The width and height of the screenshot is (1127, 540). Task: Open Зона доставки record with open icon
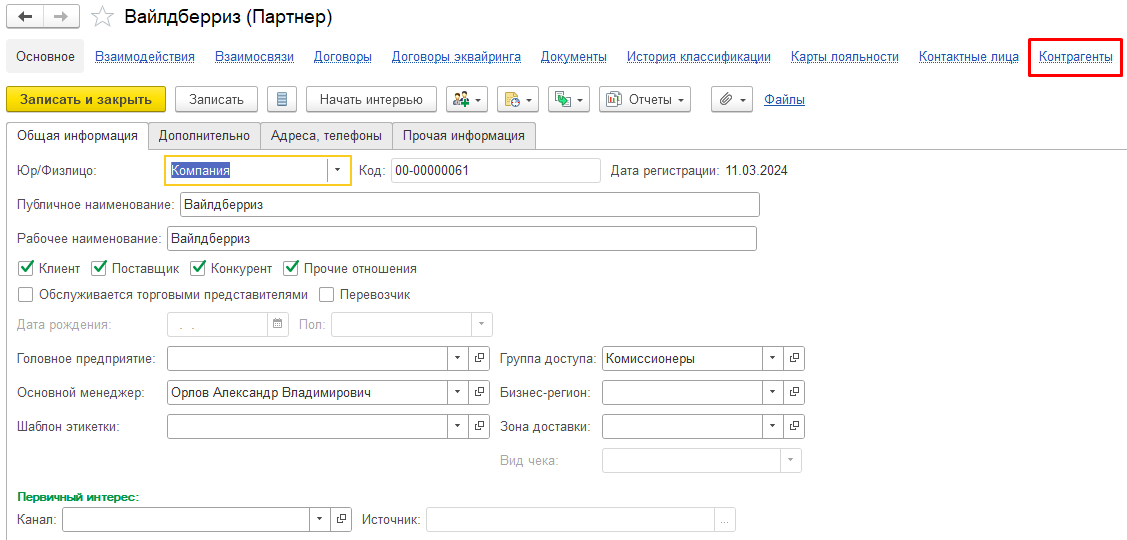point(794,426)
